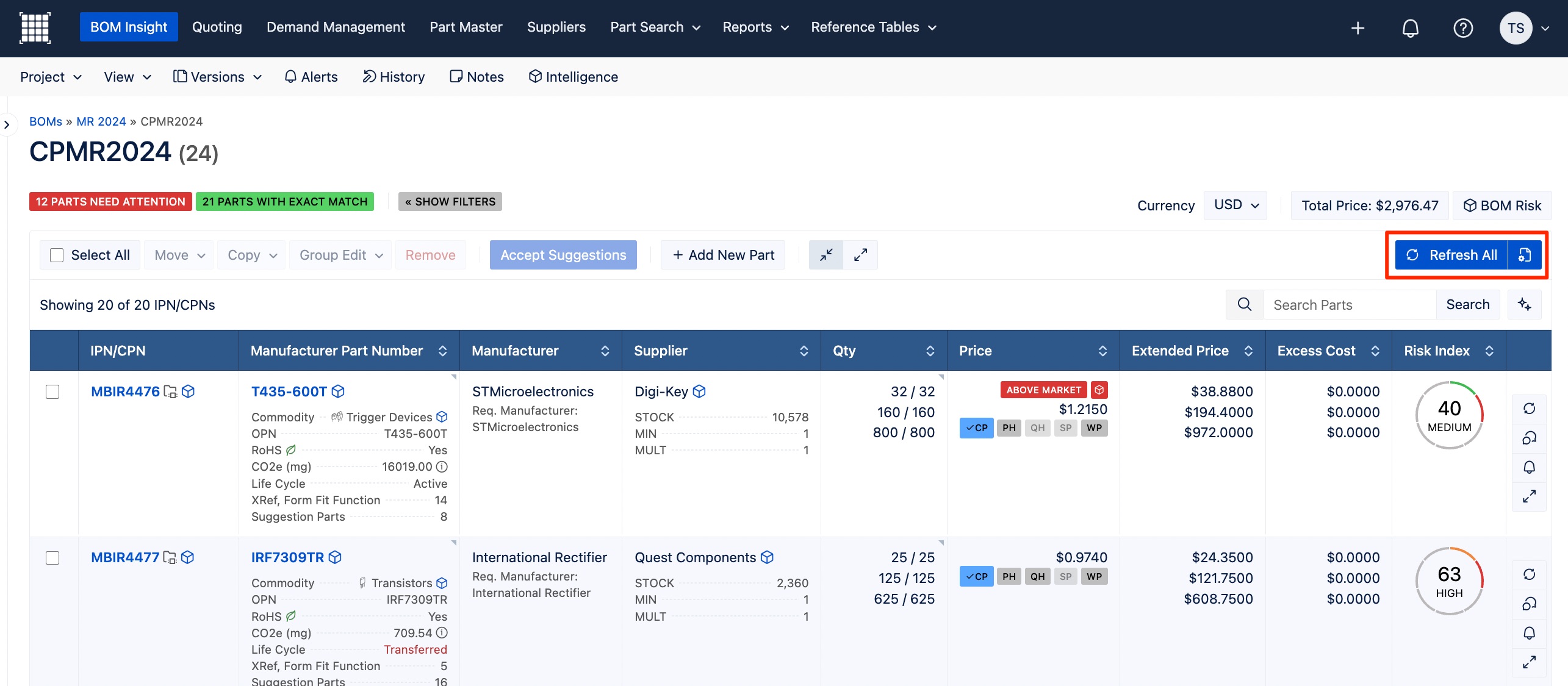This screenshot has height=686, width=1568.
Task: Check the Select All checkbox
Action: click(57, 255)
